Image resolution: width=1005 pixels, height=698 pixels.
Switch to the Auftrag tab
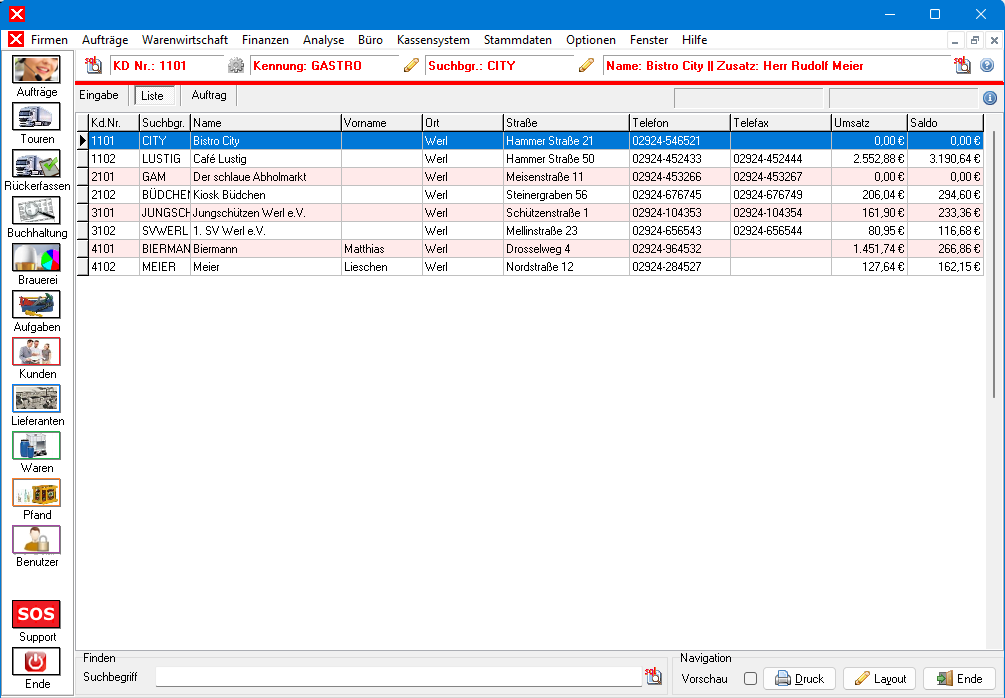click(209, 96)
